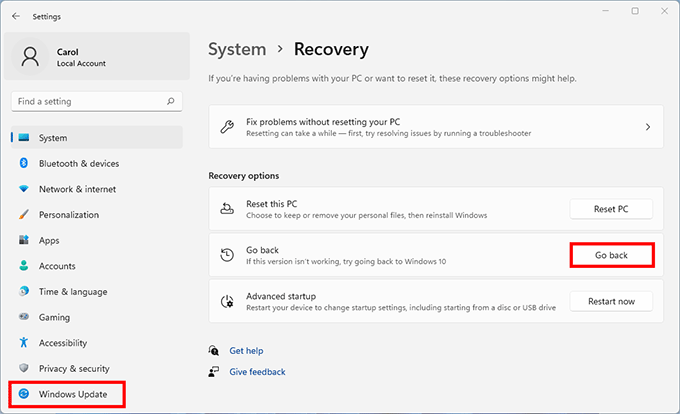The image size is (680, 414).
Task: Click the Give feedback person icon
Action: click(x=213, y=372)
